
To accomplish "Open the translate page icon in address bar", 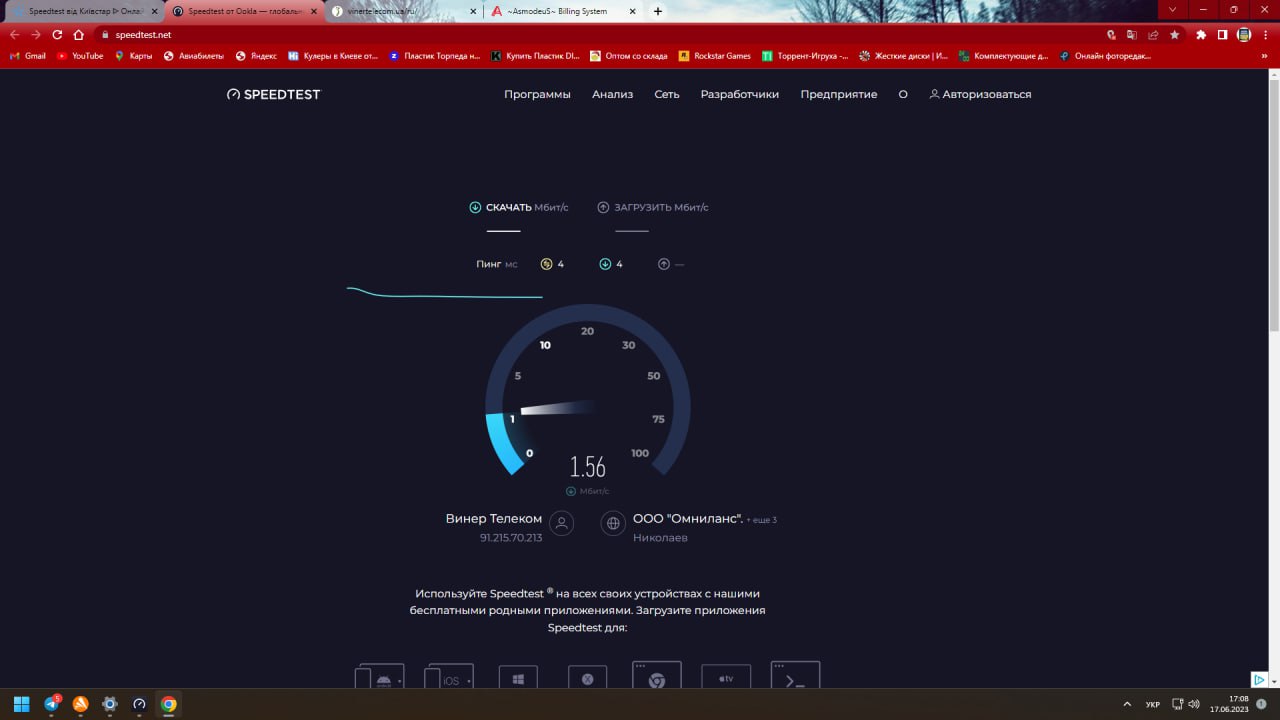I will pos(1132,34).
